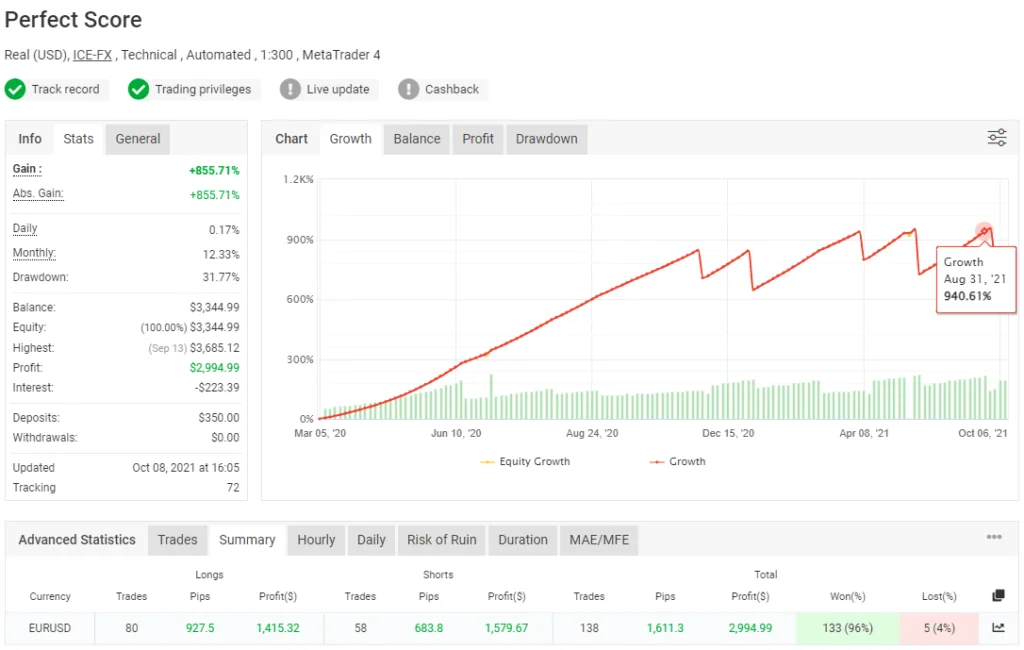1024x650 pixels.
Task: Switch to the Stats tab
Action: (78, 139)
